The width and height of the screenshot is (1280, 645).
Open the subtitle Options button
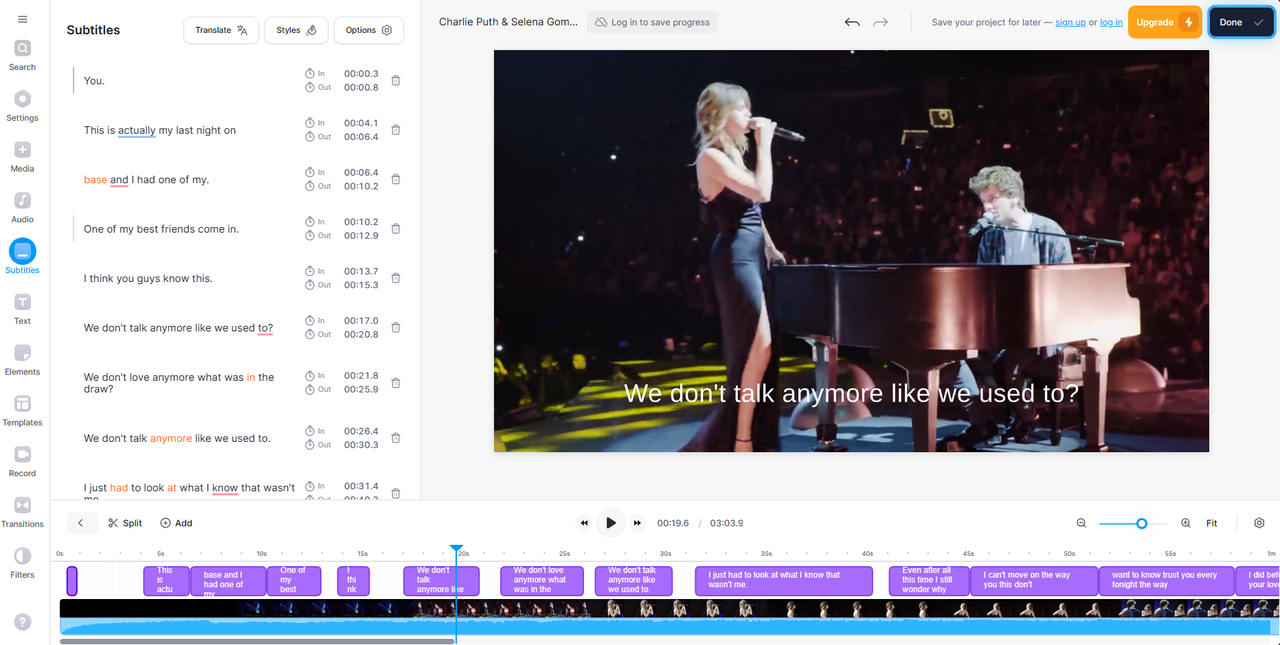click(369, 30)
